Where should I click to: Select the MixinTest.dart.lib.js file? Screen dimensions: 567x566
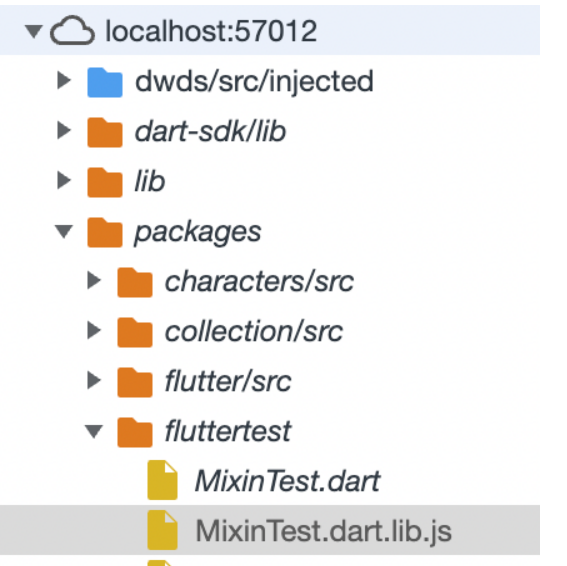click(x=270, y=530)
